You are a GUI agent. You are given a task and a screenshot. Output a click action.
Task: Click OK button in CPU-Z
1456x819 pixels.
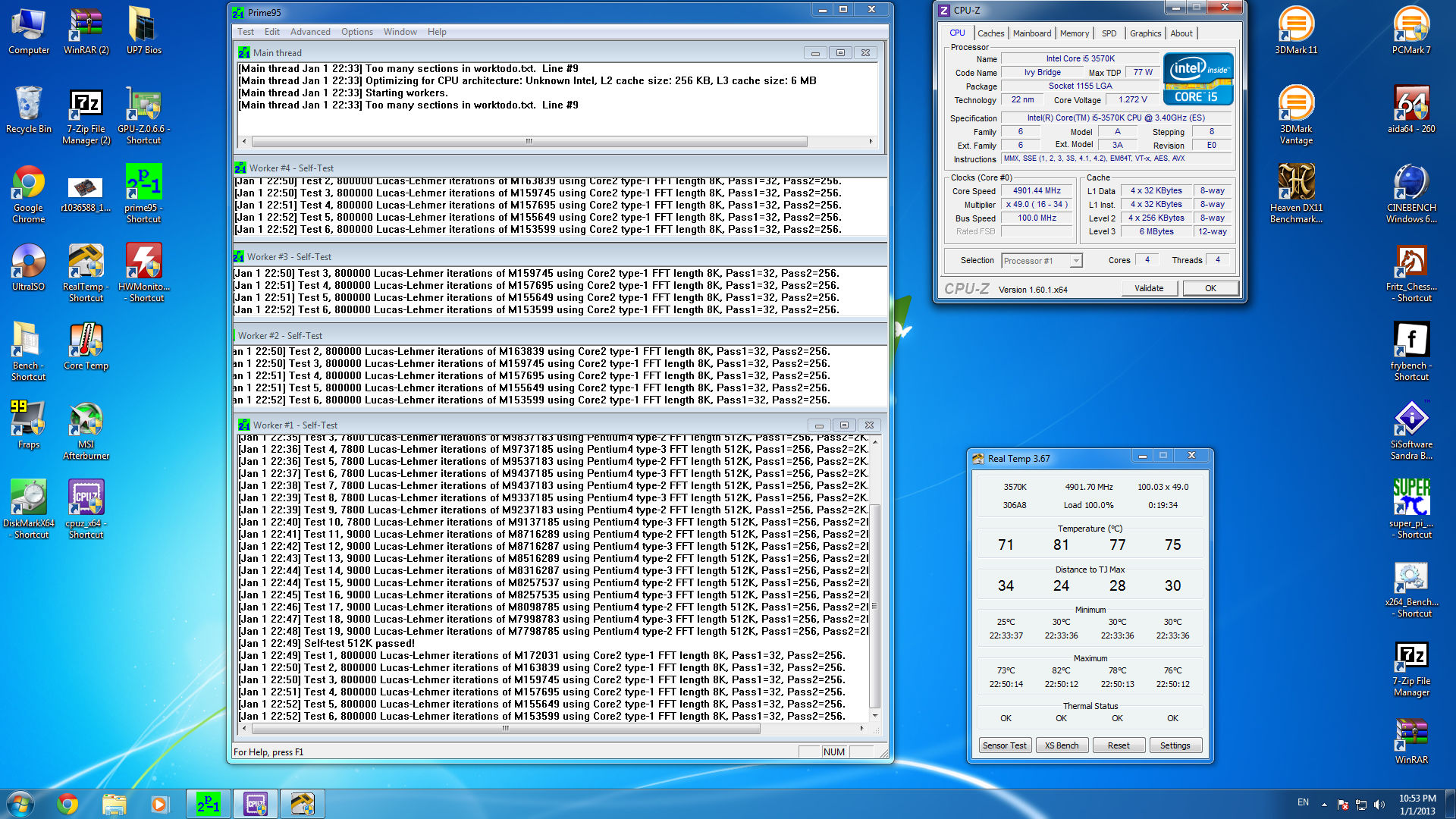(1211, 288)
